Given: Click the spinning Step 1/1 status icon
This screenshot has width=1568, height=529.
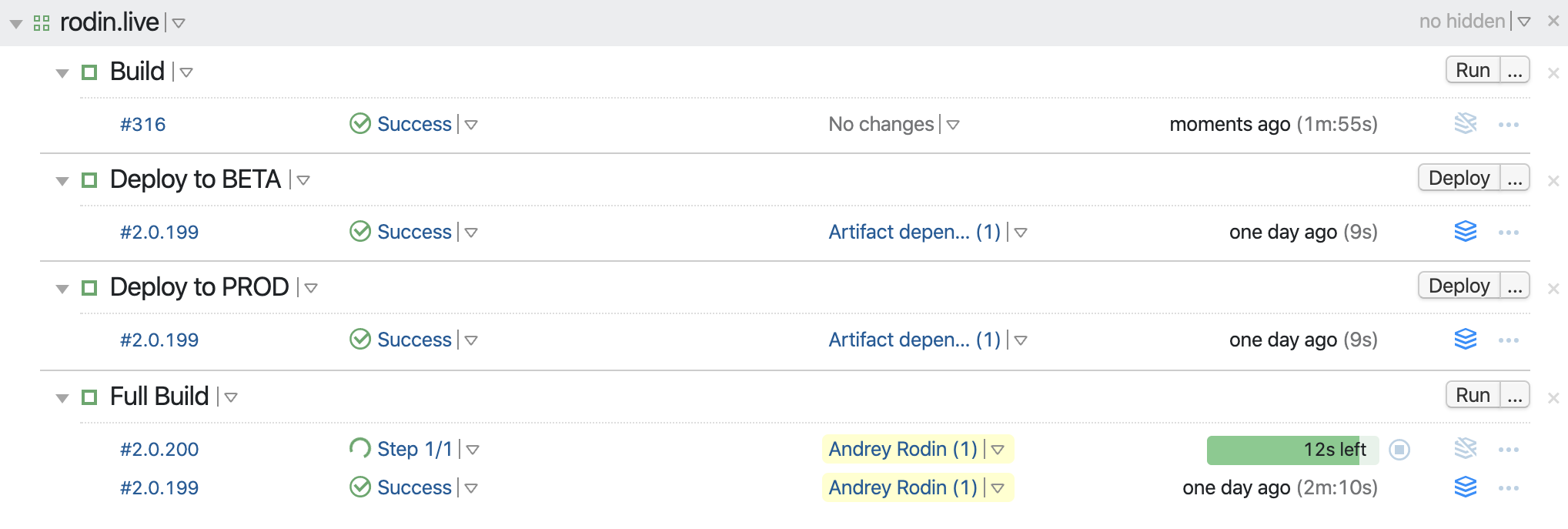Looking at the screenshot, I should coord(359,448).
